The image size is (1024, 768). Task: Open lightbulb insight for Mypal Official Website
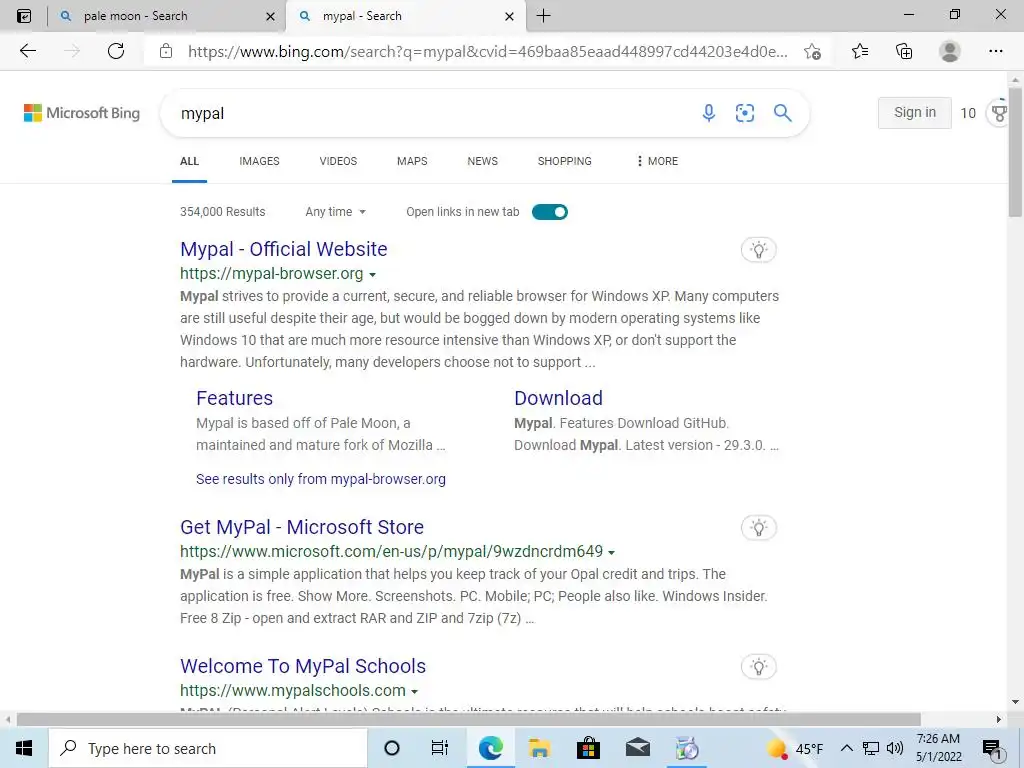[x=758, y=249]
